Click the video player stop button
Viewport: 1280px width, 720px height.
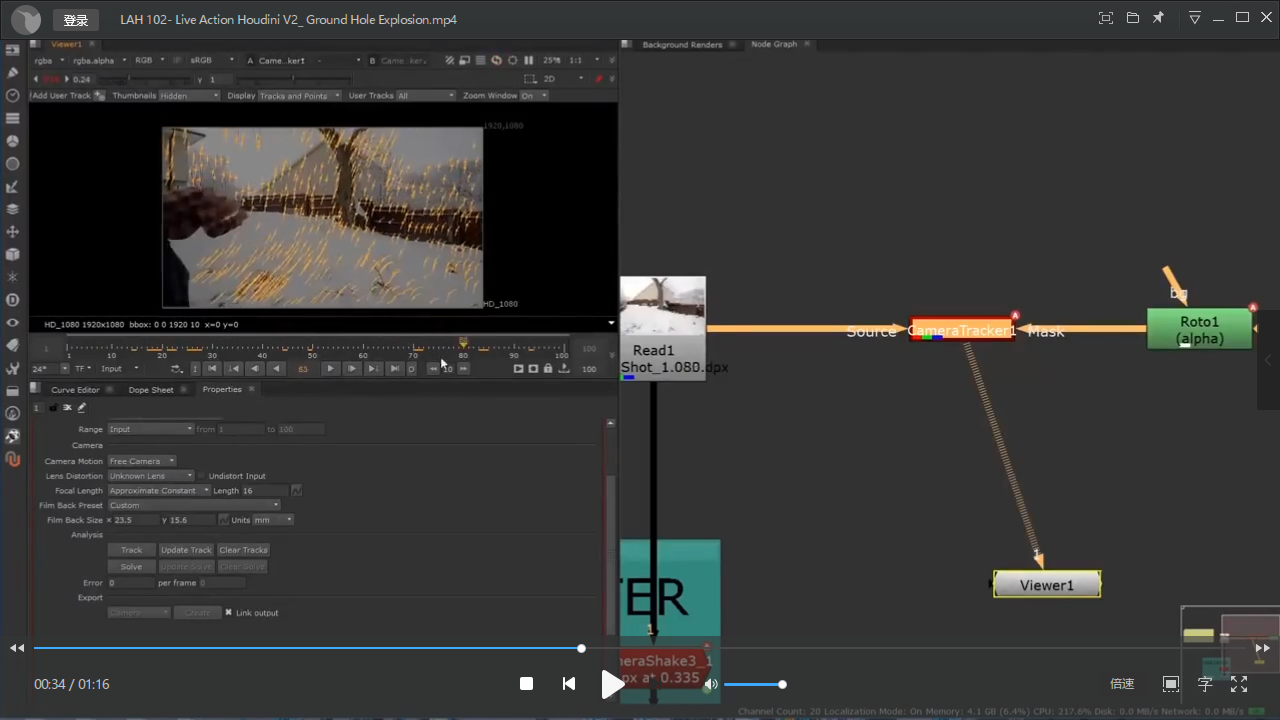pyautogui.click(x=526, y=684)
